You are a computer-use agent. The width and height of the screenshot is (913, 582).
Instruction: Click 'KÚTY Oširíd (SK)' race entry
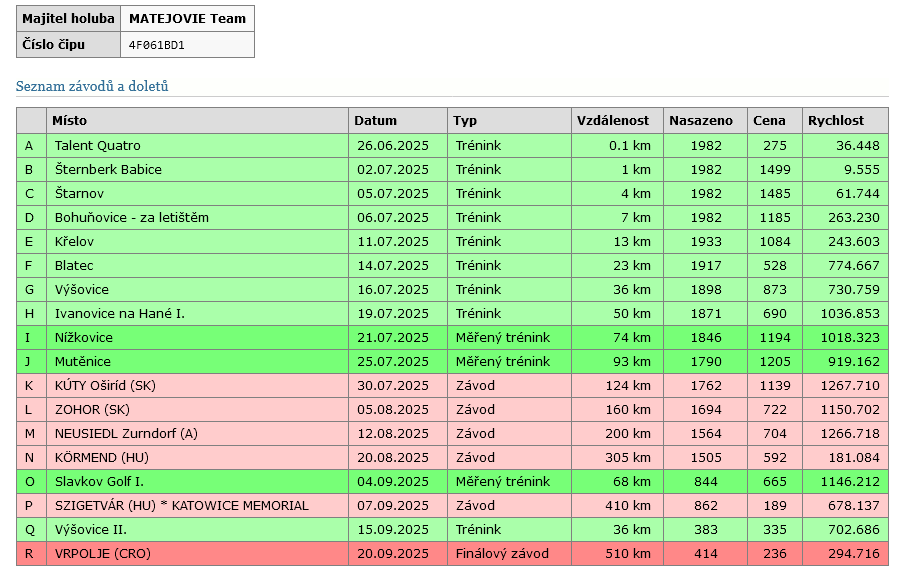point(105,386)
